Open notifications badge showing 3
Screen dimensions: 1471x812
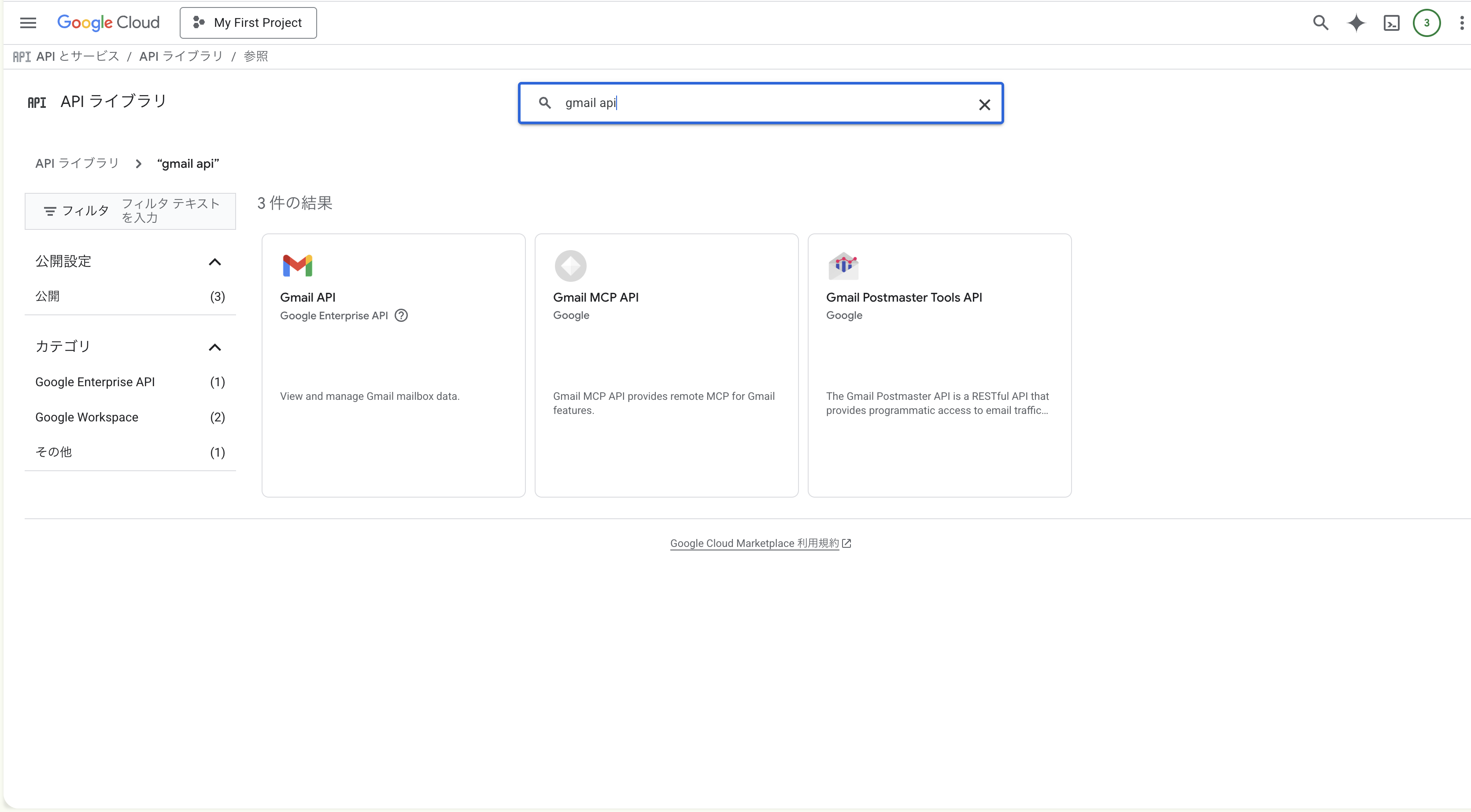[1427, 23]
